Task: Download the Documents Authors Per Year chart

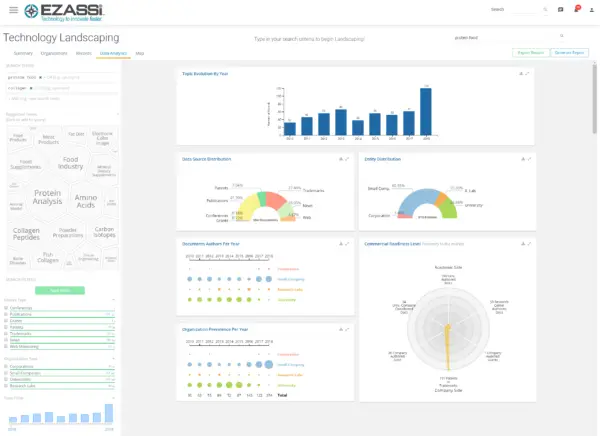Action: tap(341, 244)
